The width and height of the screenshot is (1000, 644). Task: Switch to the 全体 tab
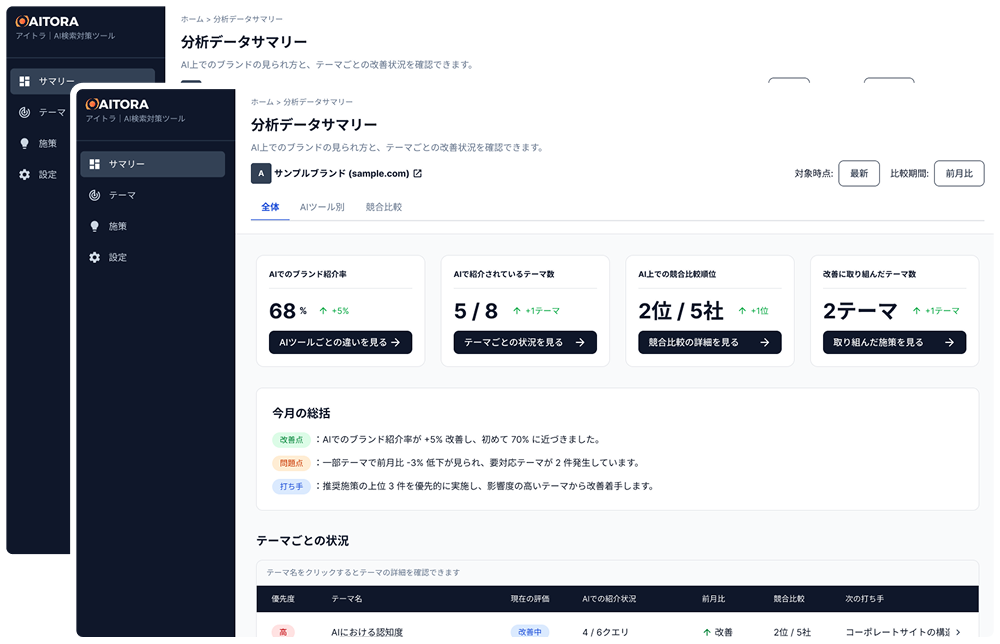(270, 207)
